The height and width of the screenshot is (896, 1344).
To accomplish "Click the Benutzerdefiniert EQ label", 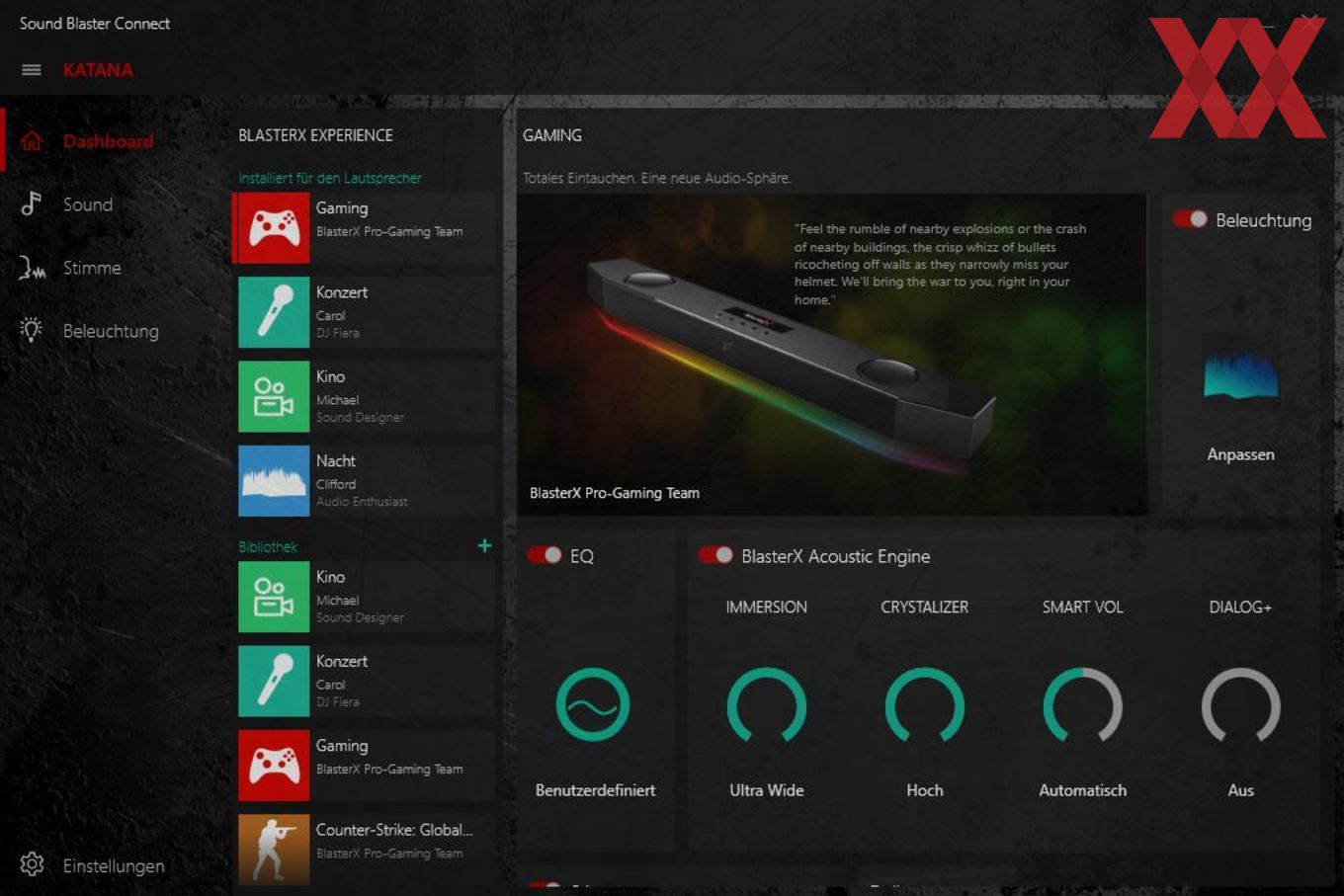I will coord(595,790).
